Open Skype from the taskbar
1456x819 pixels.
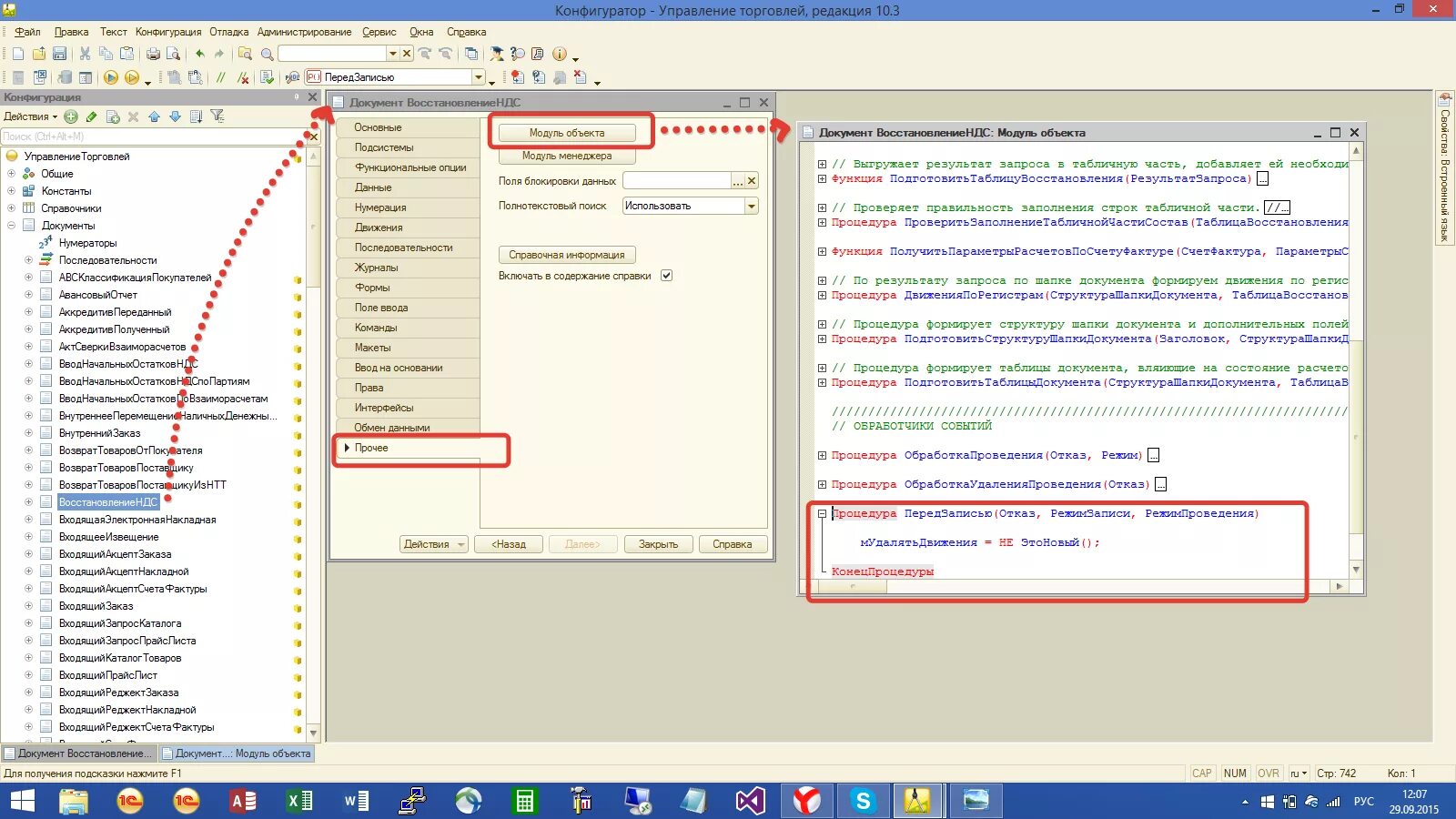pos(864,802)
